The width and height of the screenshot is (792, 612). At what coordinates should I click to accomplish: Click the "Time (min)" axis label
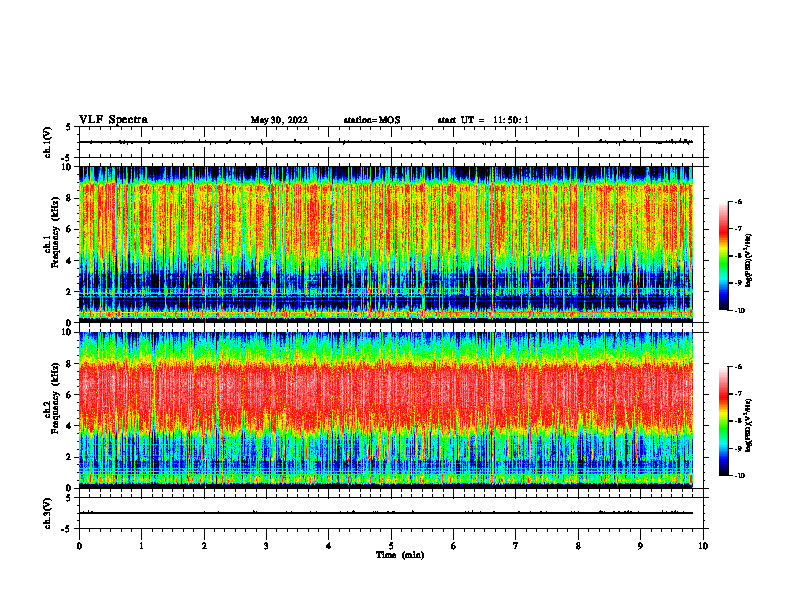(x=400, y=555)
